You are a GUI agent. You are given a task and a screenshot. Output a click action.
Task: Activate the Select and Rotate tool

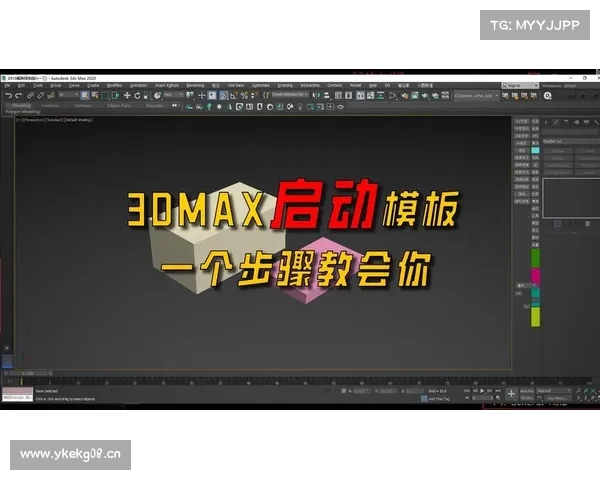[x=137, y=95]
